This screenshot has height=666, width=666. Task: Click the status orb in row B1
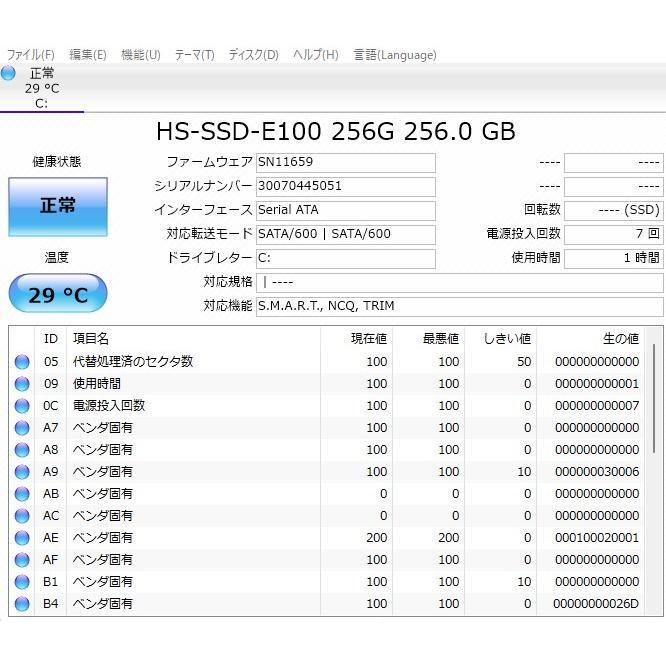pyautogui.click(x=22, y=582)
